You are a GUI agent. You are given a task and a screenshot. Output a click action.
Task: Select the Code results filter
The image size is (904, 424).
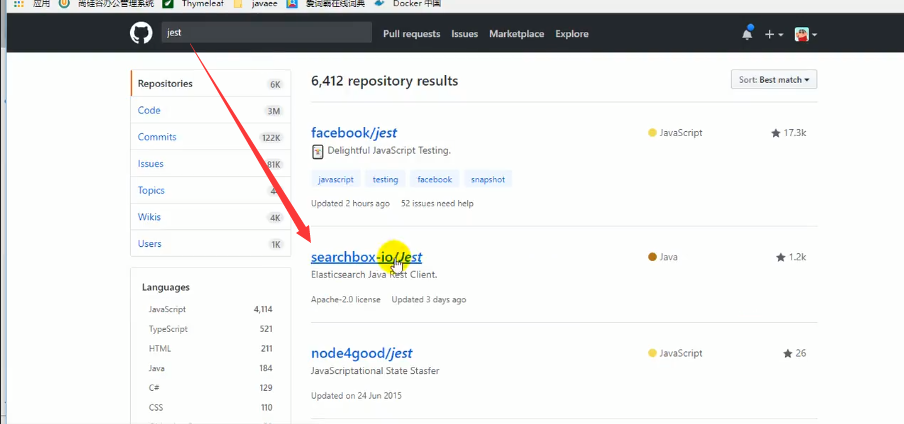coord(210,110)
